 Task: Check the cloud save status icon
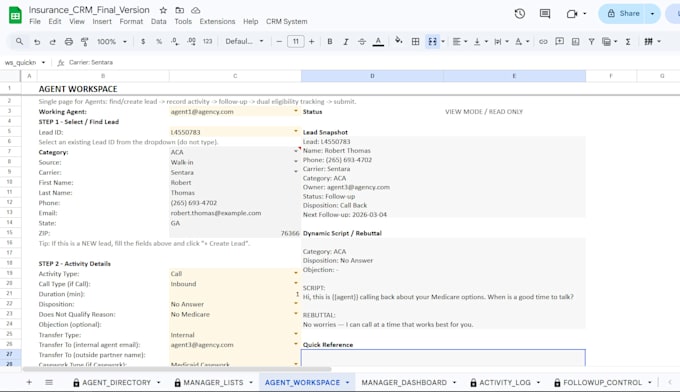click(196, 10)
